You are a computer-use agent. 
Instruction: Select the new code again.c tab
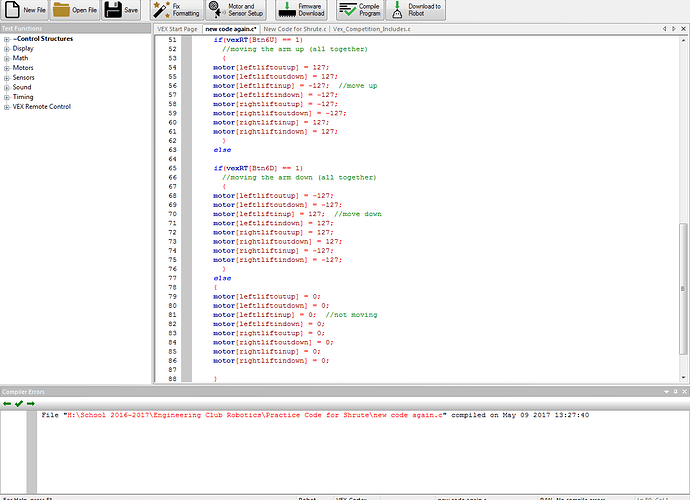(231, 29)
